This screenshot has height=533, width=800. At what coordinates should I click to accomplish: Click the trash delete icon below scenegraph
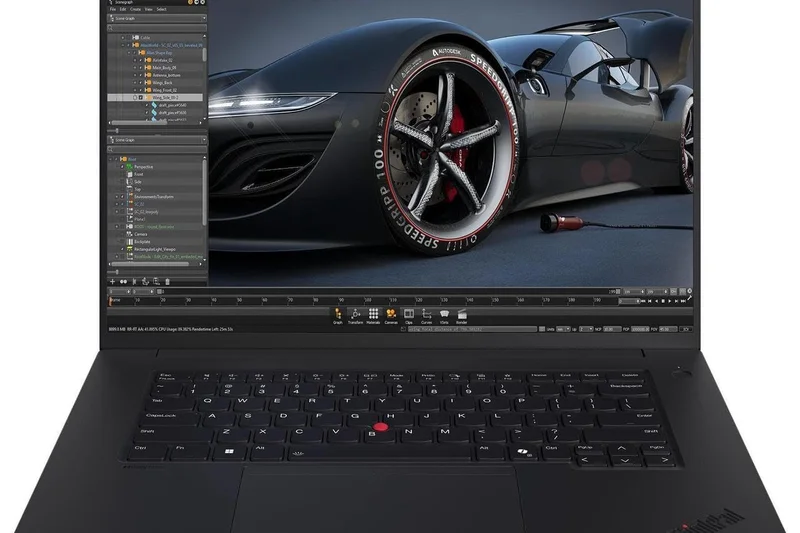coord(167,282)
